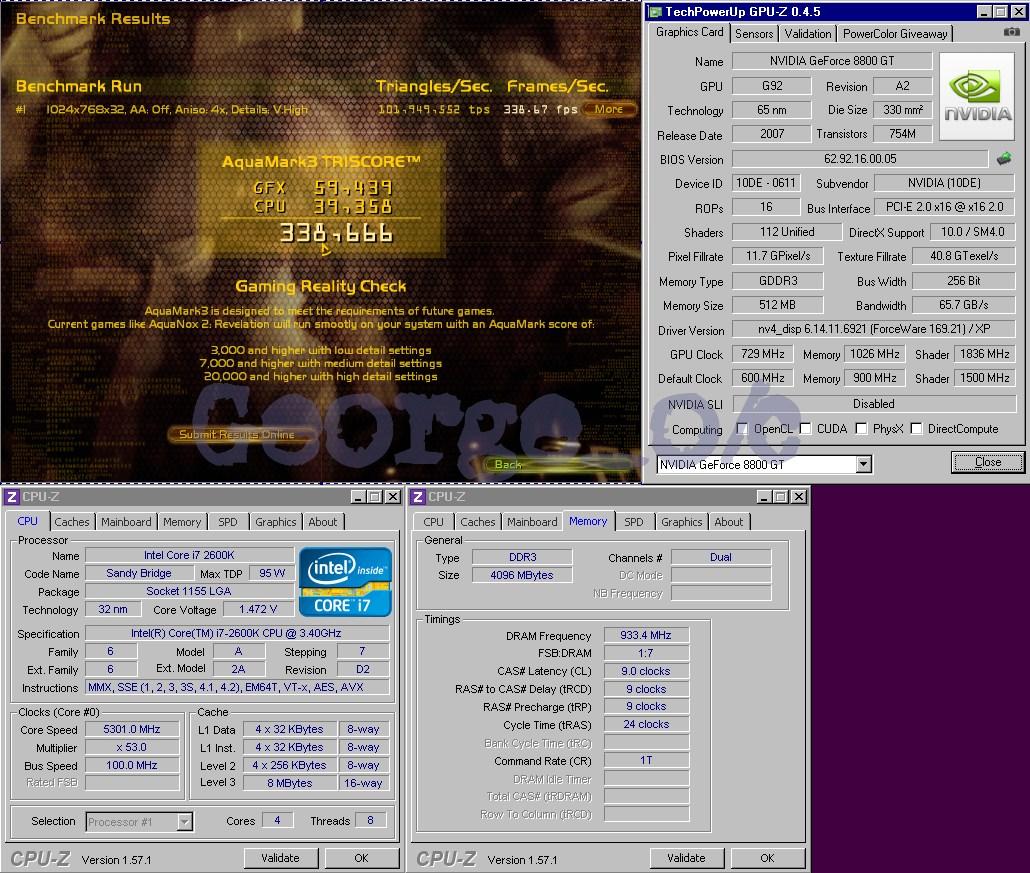Click the right CPU-Z title bar icon
Viewport: 1030px width, 873px height.
point(418,497)
